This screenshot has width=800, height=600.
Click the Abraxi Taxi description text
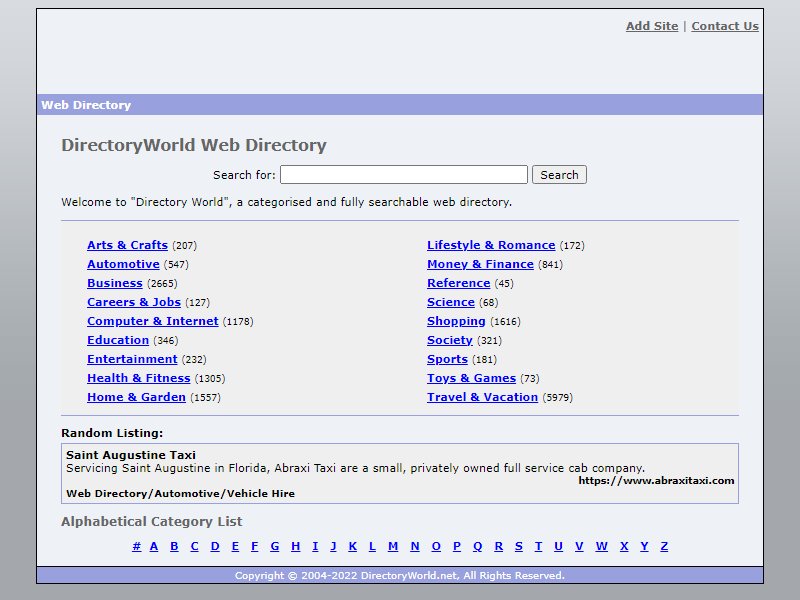point(356,468)
